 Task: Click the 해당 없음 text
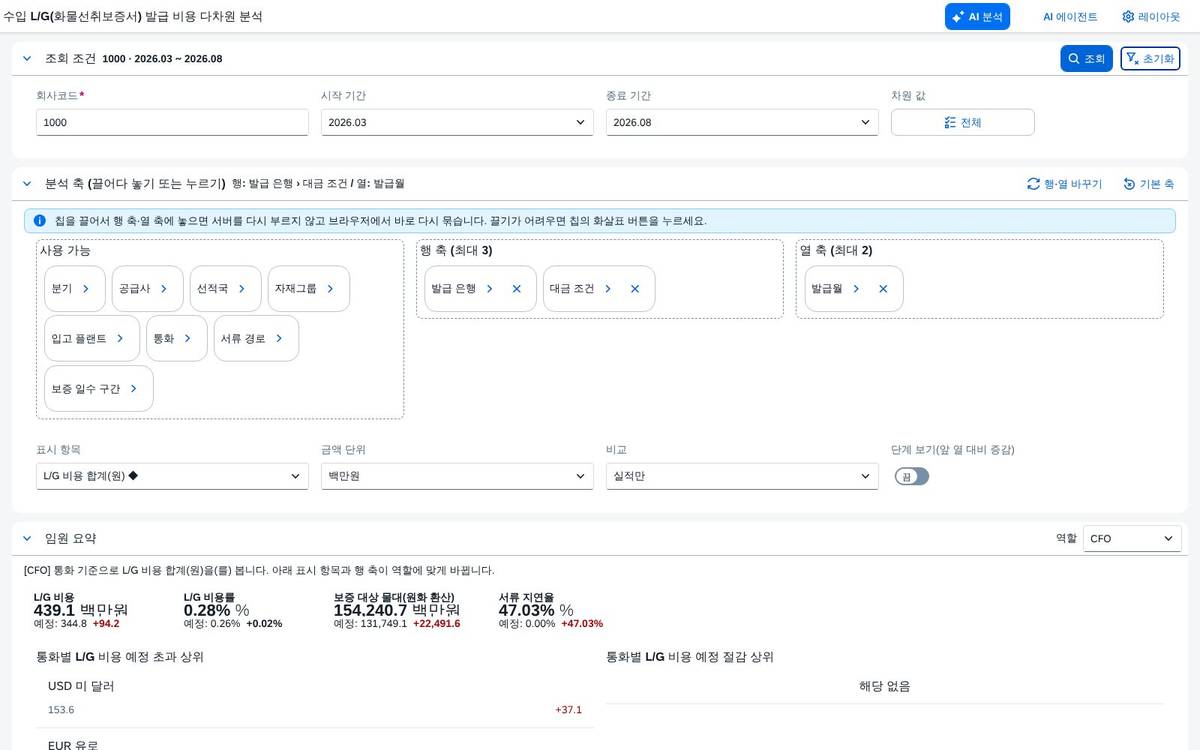(885, 686)
